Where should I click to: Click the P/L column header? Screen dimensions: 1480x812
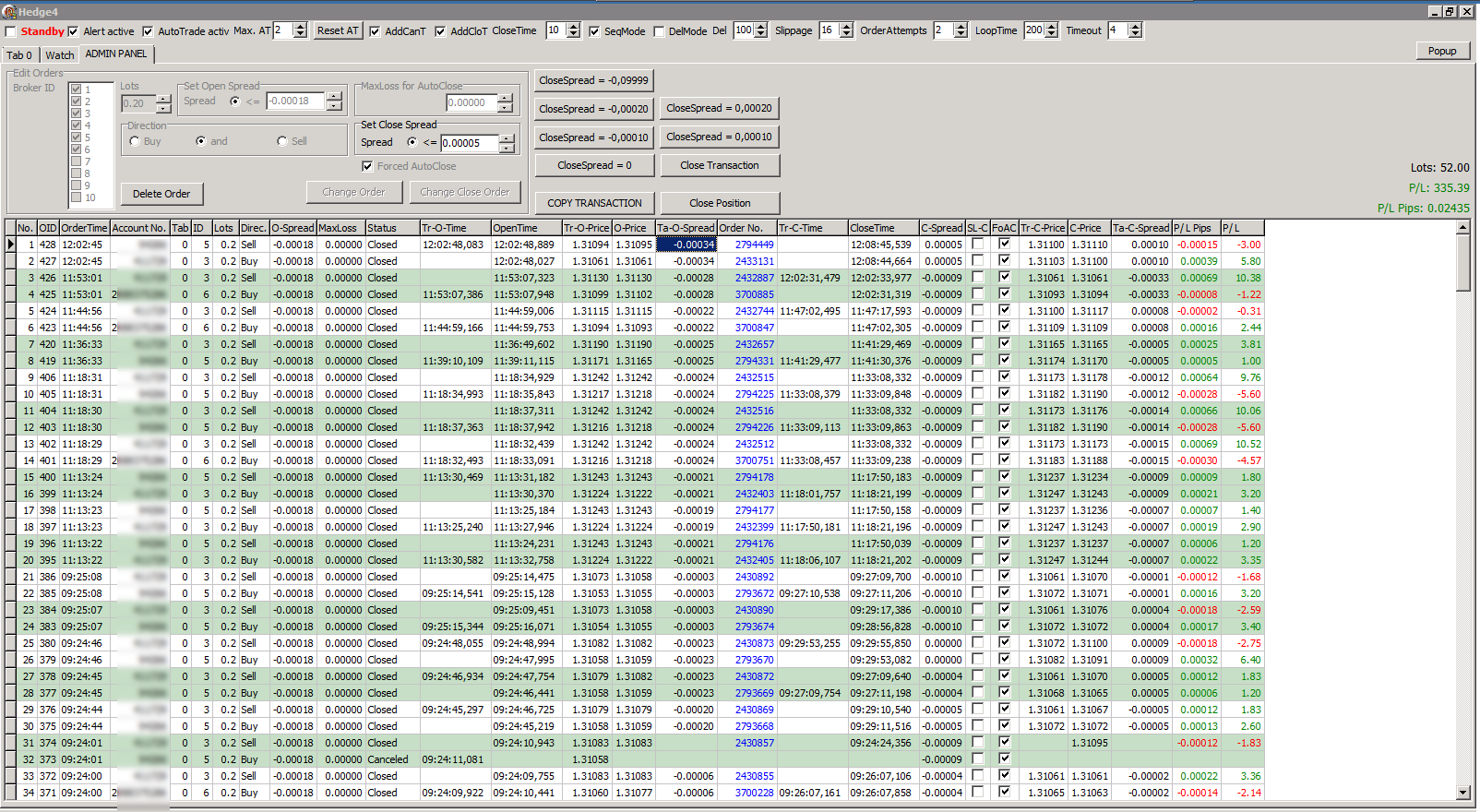pyautogui.click(x=1241, y=228)
